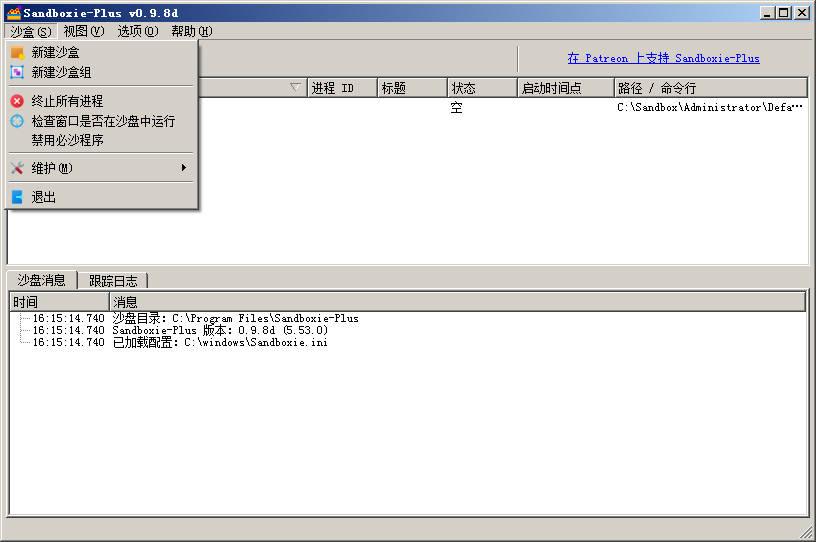Click the red 终止所有进程 icon
816x542 pixels.
[17, 101]
